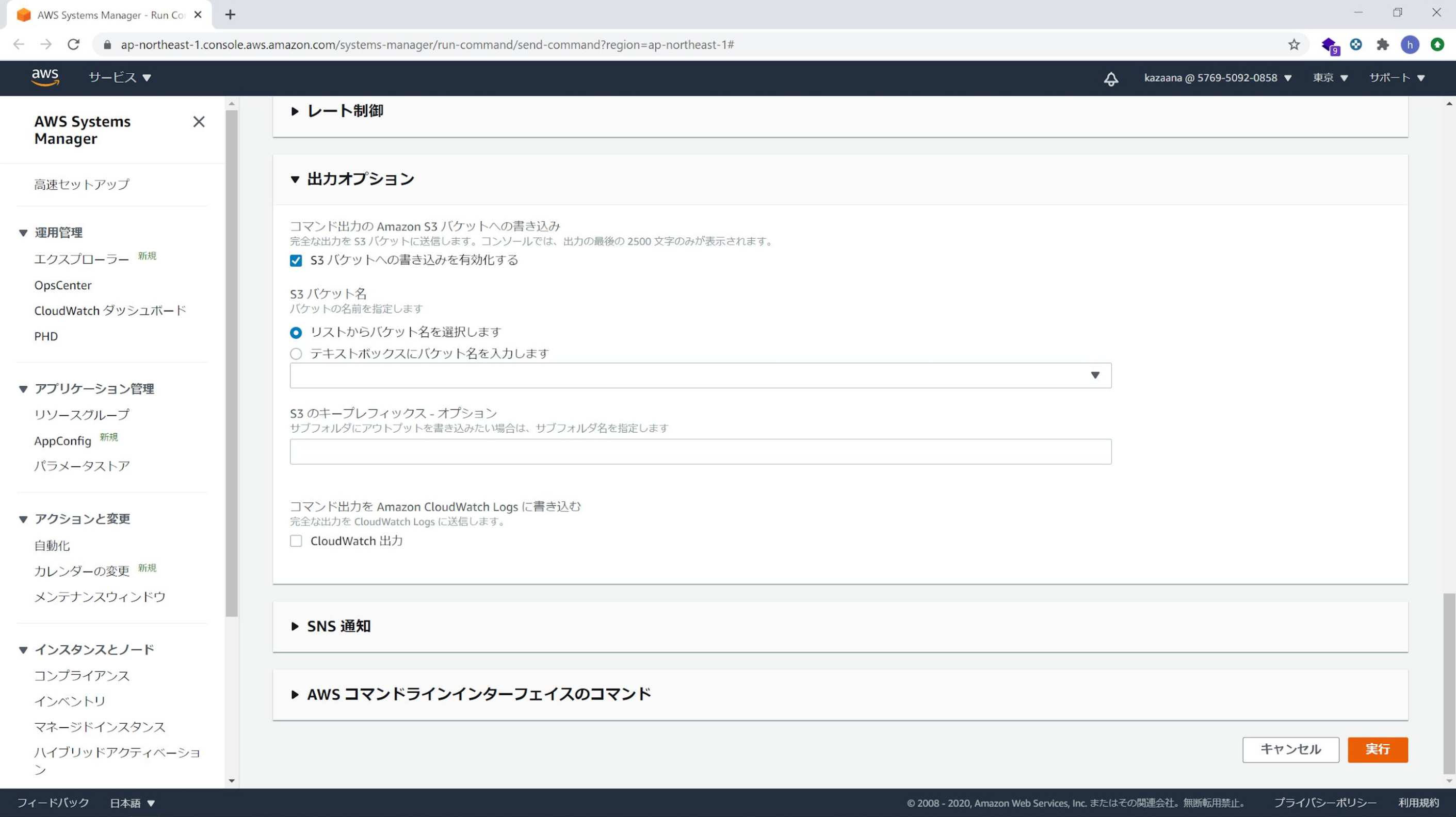Open プライバシーポリシー link
1456x817 pixels.
tap(1325, 803)
